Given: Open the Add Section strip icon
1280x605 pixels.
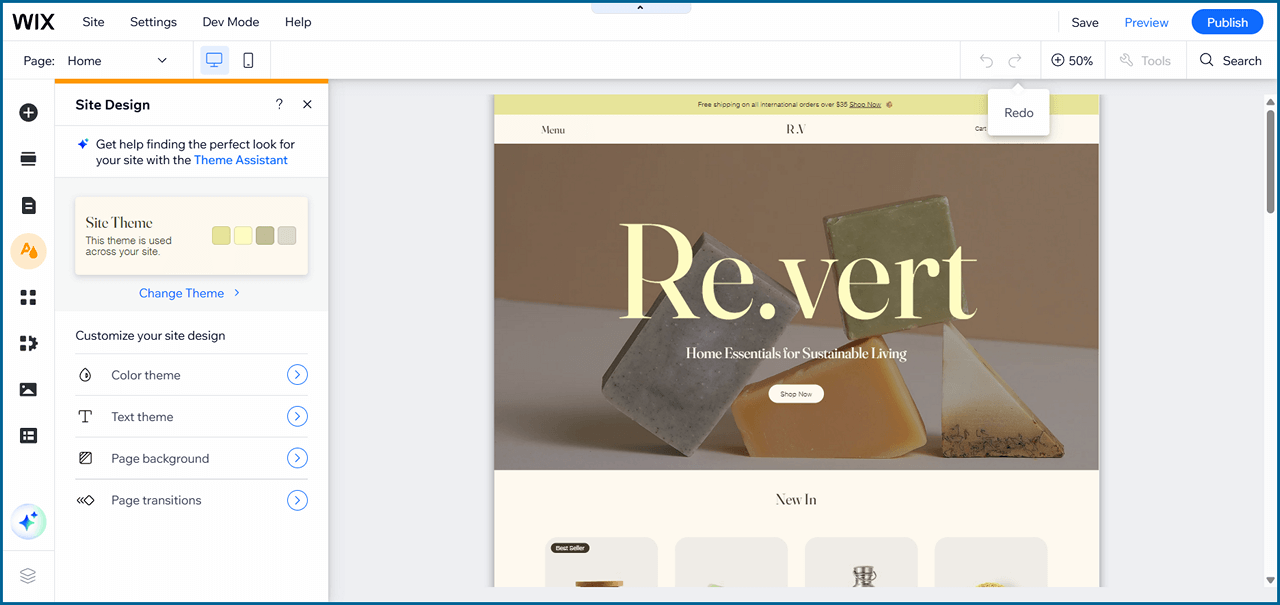Looking at the screenshot, I should 28,159.
